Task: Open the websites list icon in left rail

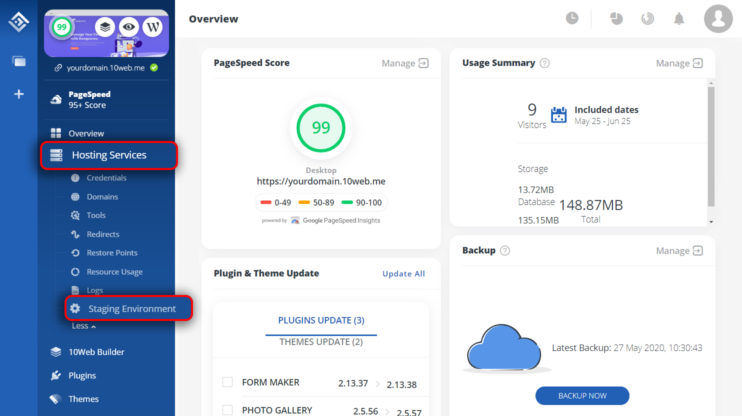Action: pyautogui.click(x=19, y=62)
